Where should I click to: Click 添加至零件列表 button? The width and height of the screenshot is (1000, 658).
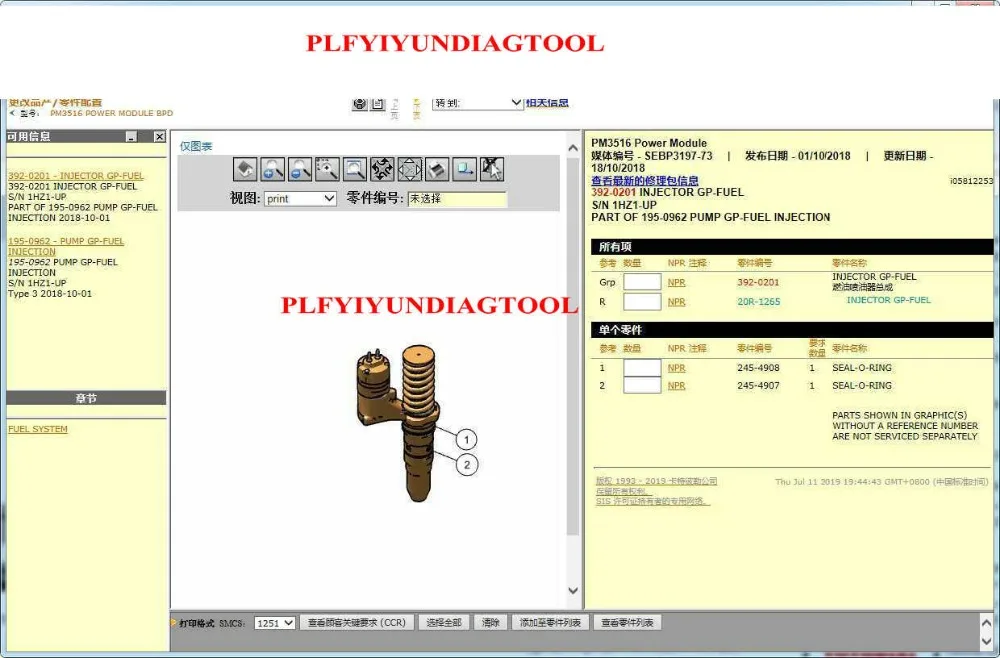[550, 622]
